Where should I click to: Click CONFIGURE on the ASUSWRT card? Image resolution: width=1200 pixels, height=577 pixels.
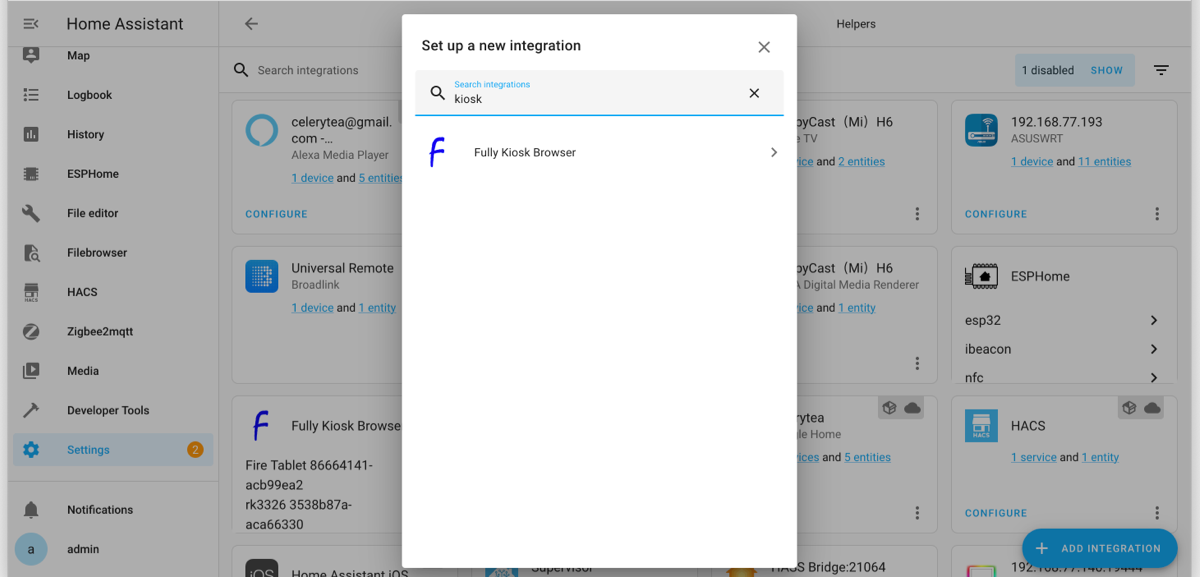coord(996,214)
